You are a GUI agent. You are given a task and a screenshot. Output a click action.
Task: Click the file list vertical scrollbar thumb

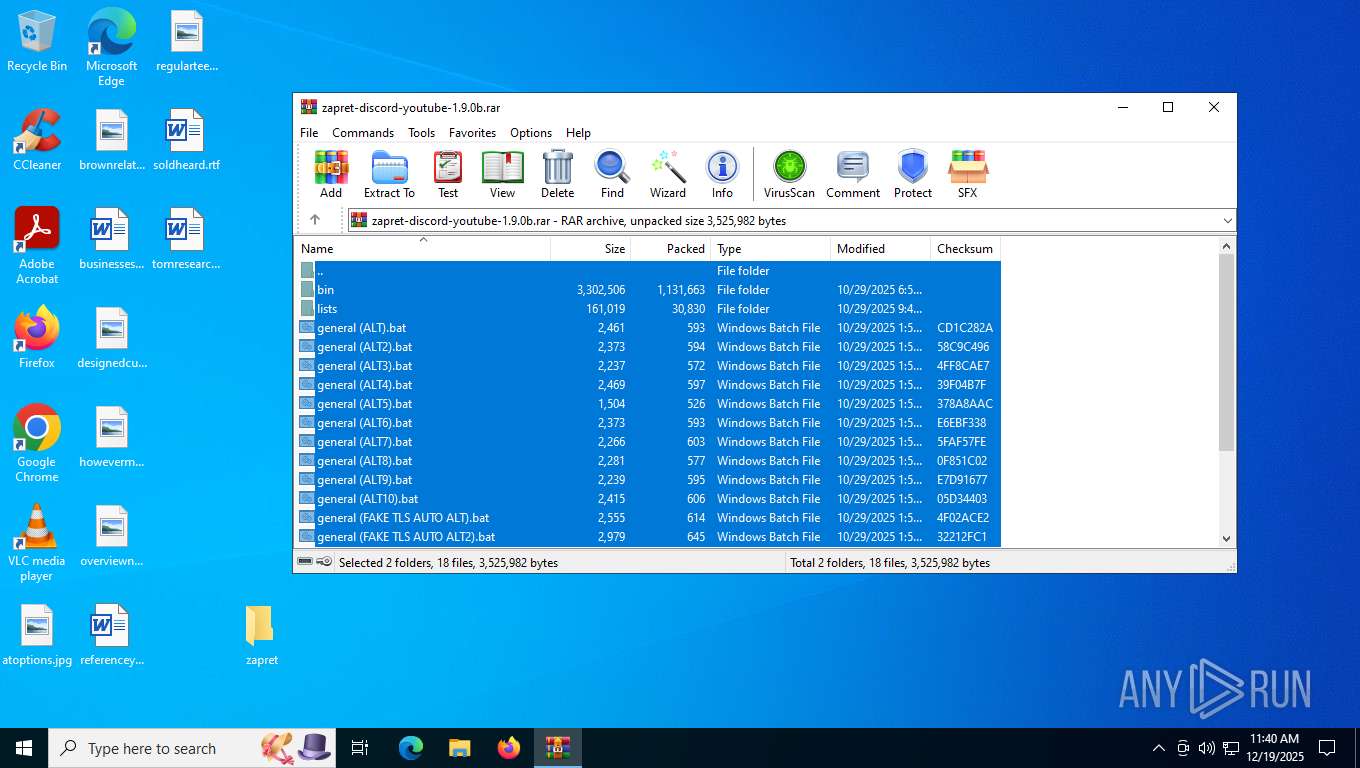click(1227, 352)
